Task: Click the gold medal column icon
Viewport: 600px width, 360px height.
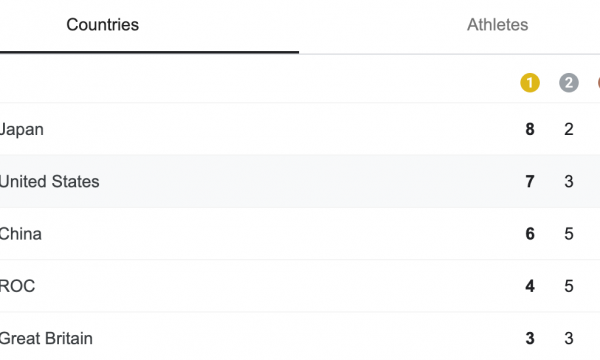Action: click(x=530, y=83)
